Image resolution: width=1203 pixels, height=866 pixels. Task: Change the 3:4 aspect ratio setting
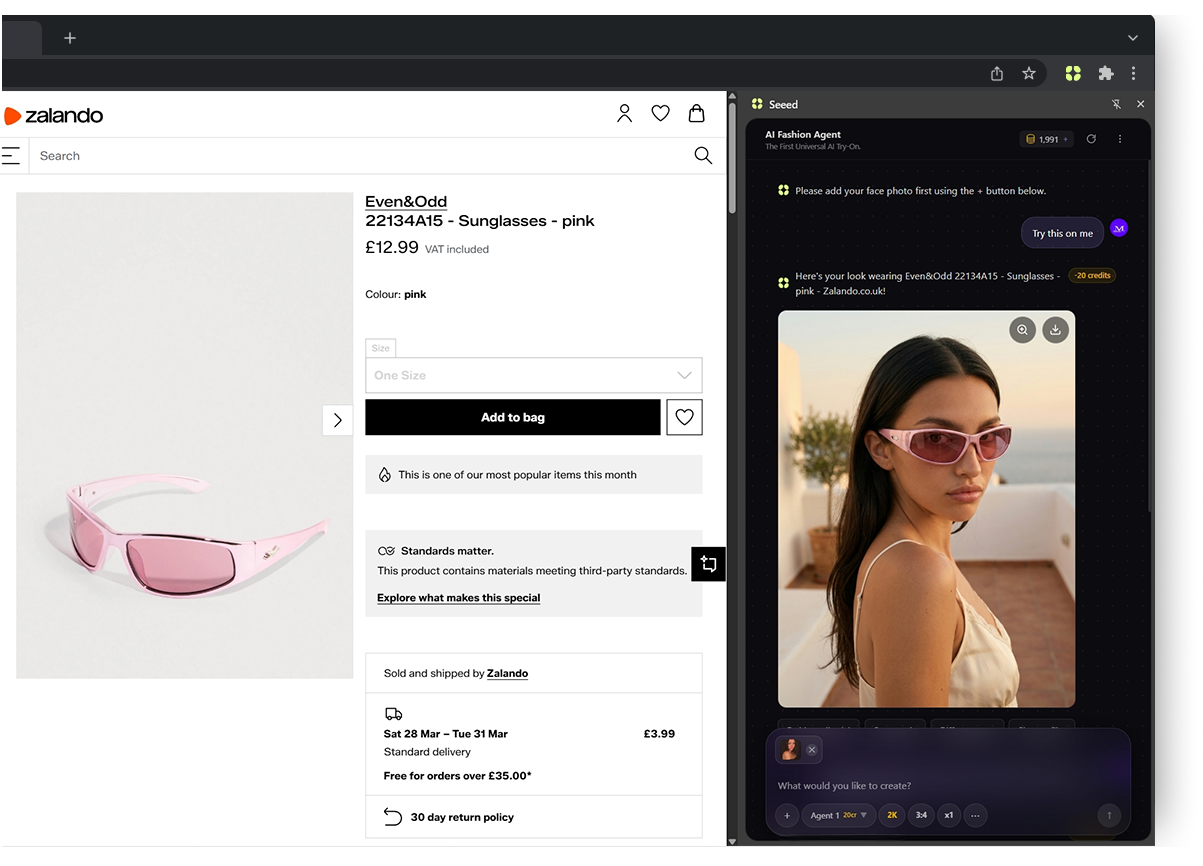click(921, 815)
